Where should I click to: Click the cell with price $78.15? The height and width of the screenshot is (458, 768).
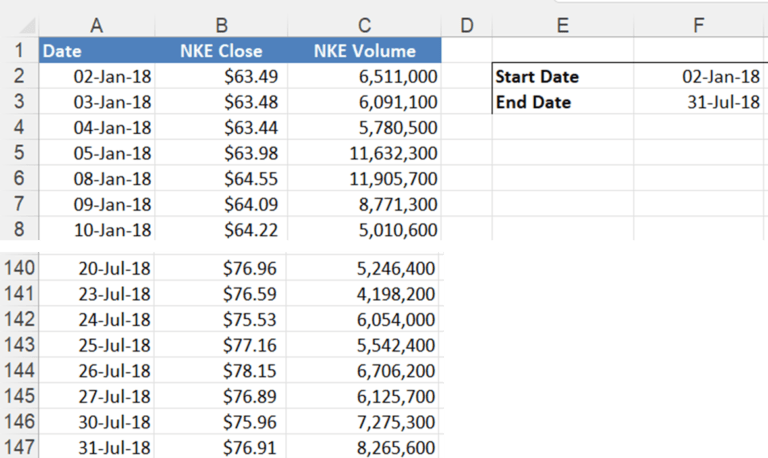point(221,371)
